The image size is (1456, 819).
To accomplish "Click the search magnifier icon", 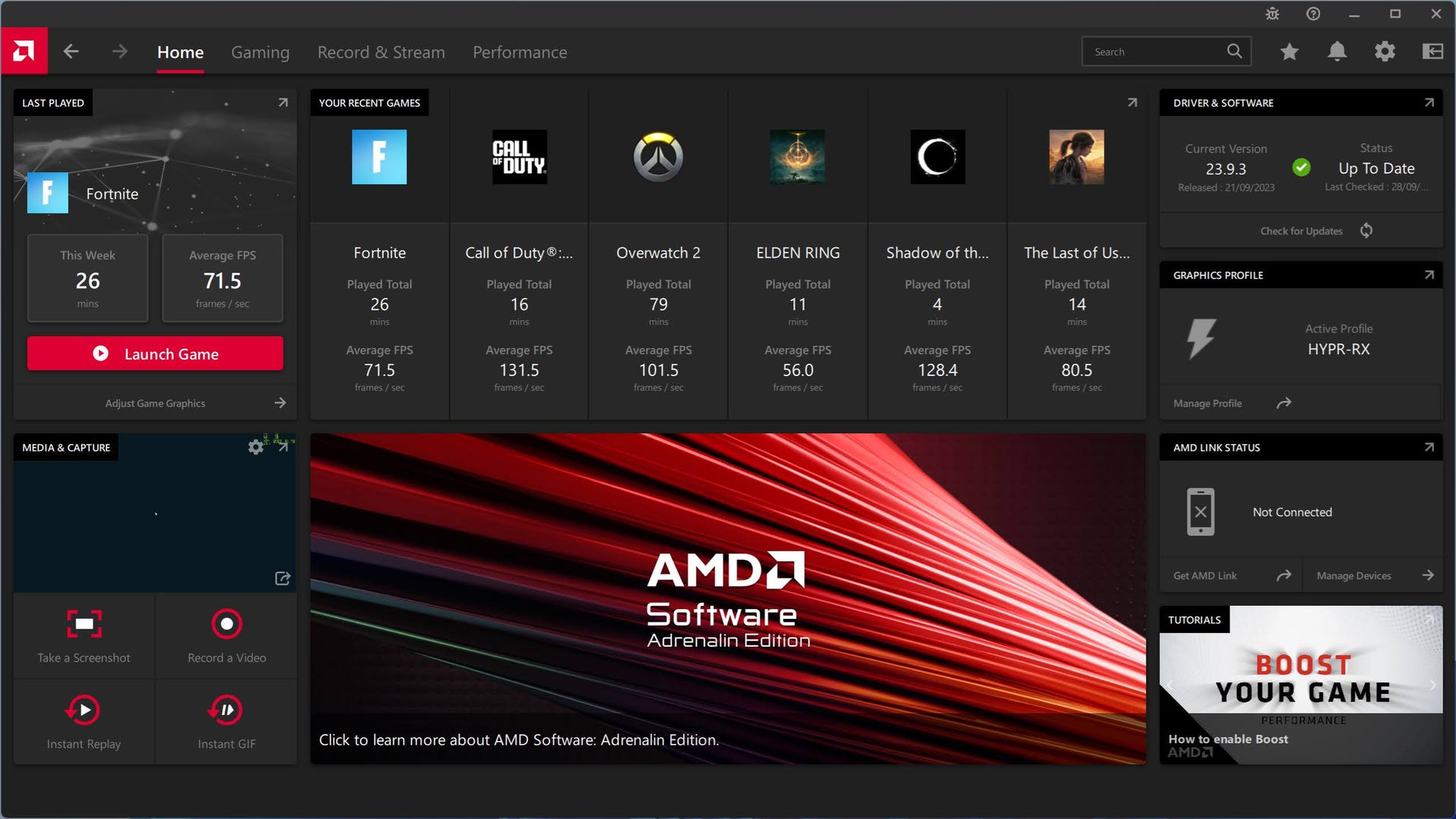I will pyautogui.click(x=1234, y=51).
